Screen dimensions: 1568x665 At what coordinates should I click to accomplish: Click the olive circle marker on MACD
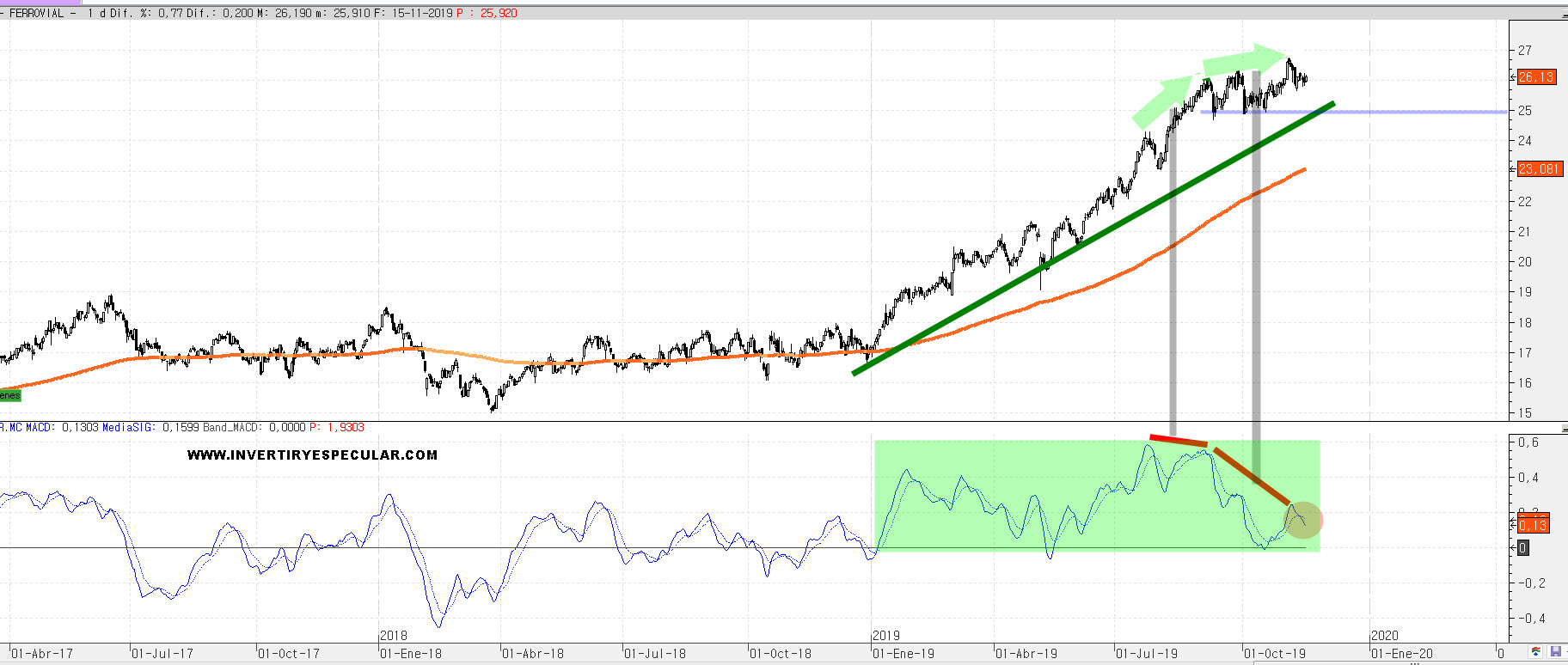1302,521
